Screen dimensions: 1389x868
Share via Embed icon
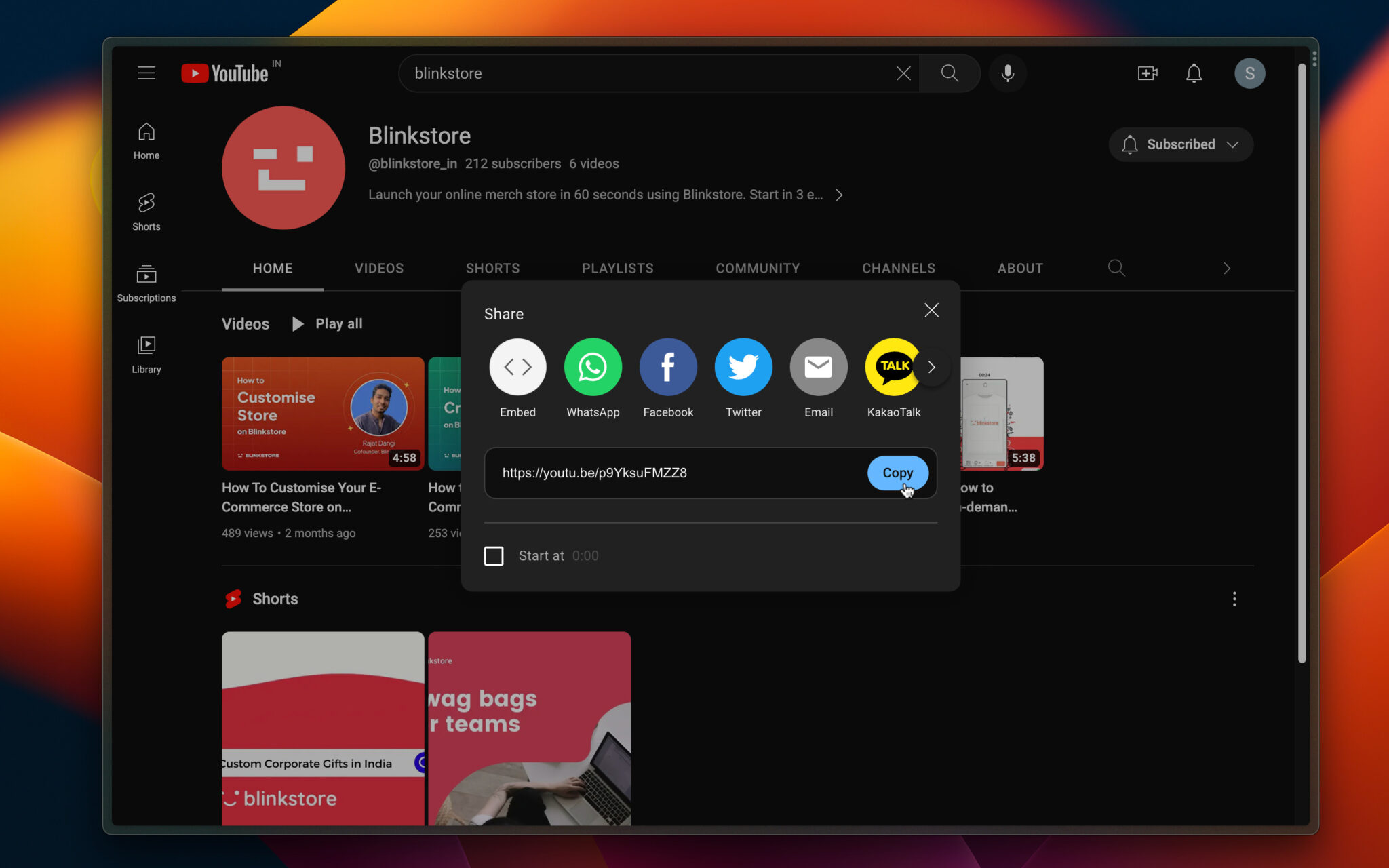[x=517, y=367]
